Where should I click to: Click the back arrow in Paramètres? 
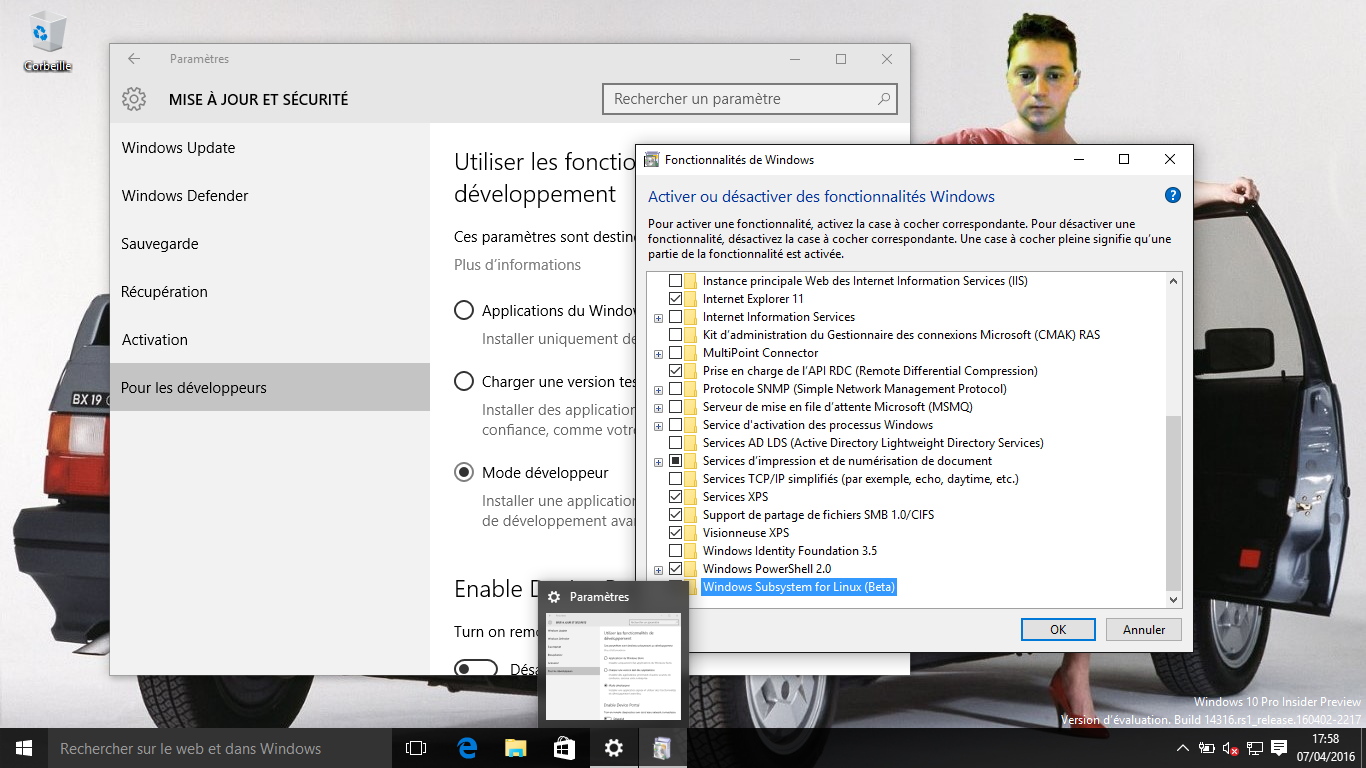click(134, 59)
